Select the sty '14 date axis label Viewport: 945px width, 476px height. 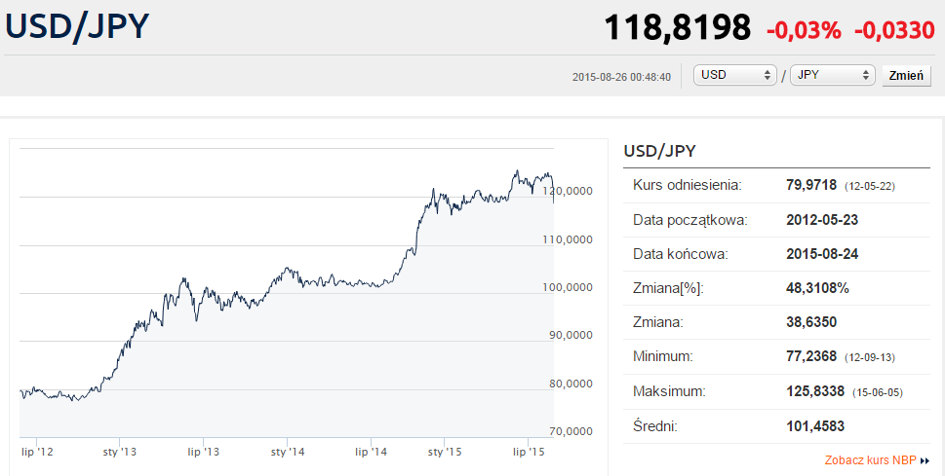[x=288, y=451]
